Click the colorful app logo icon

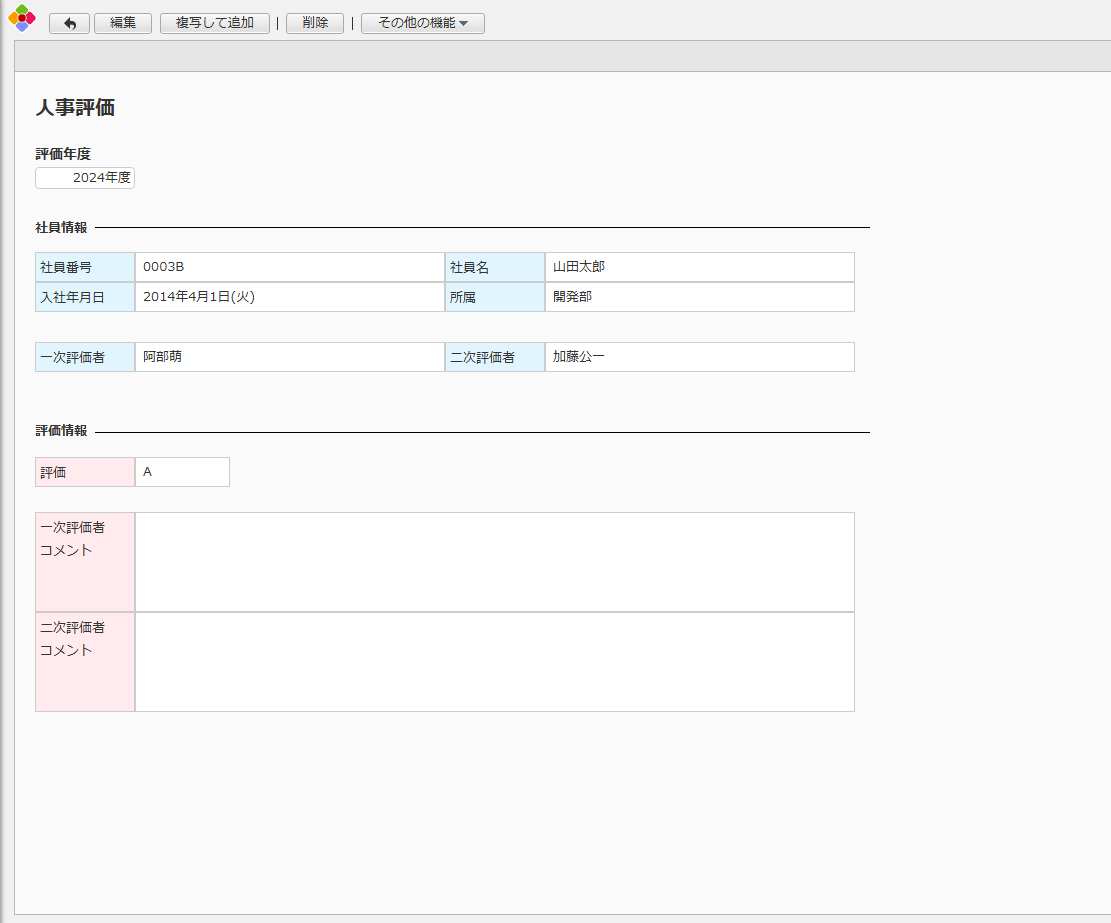pyautogui.click(x=21, y=18)
